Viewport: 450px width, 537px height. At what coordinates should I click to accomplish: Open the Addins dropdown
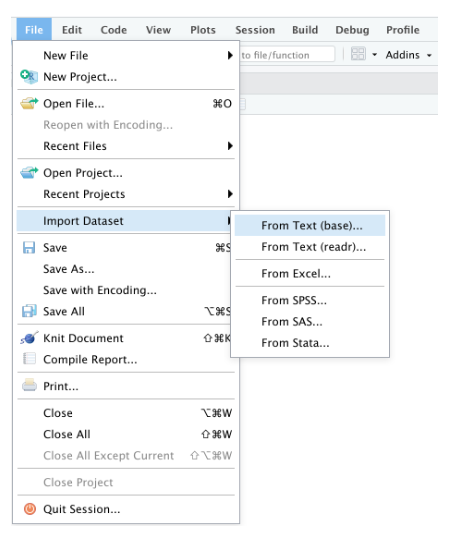(x=408, y=55)
